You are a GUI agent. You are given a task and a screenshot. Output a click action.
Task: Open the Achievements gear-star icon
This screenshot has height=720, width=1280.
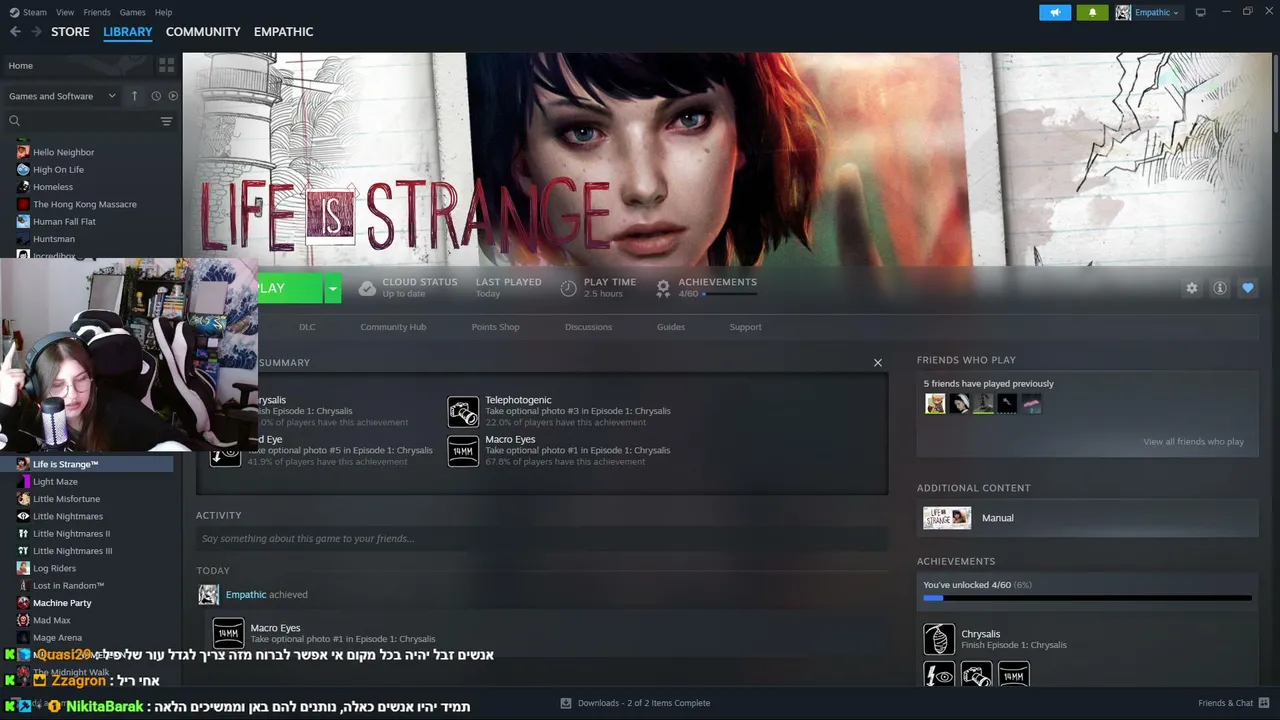(x=662, y=288)
